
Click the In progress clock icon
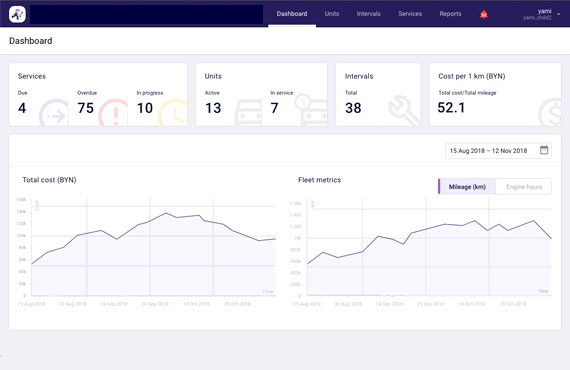click(173, 112)
